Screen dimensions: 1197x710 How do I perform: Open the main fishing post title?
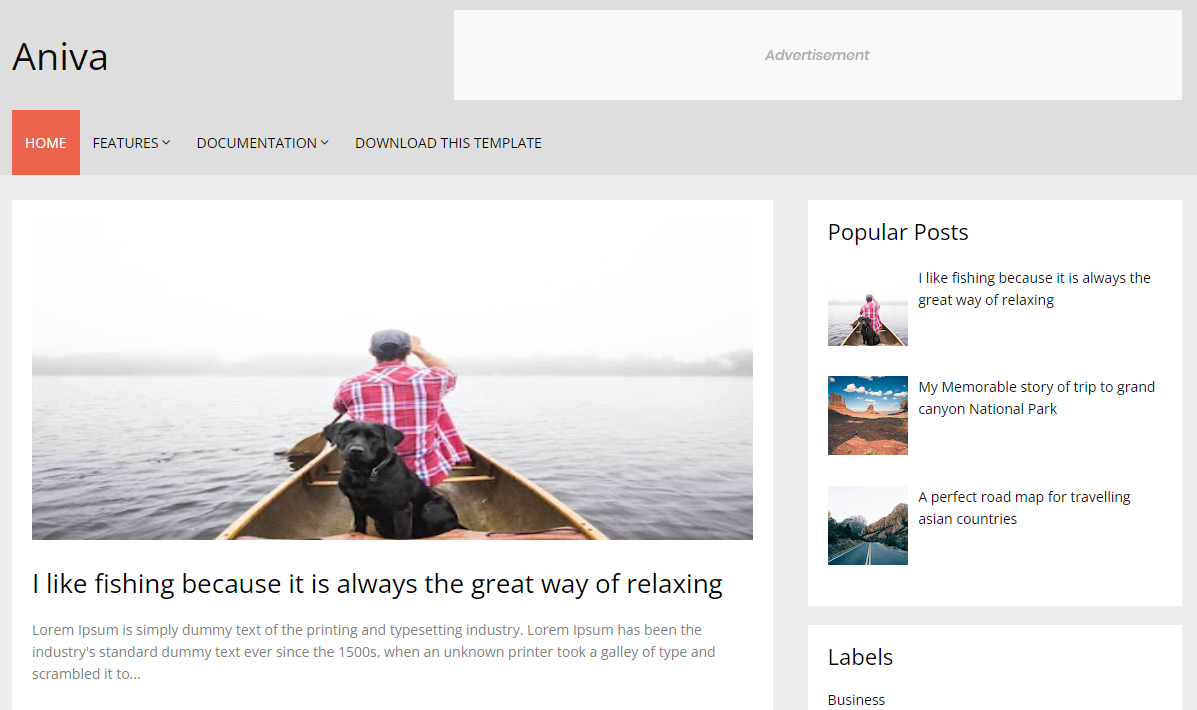(x=377, y=584)
